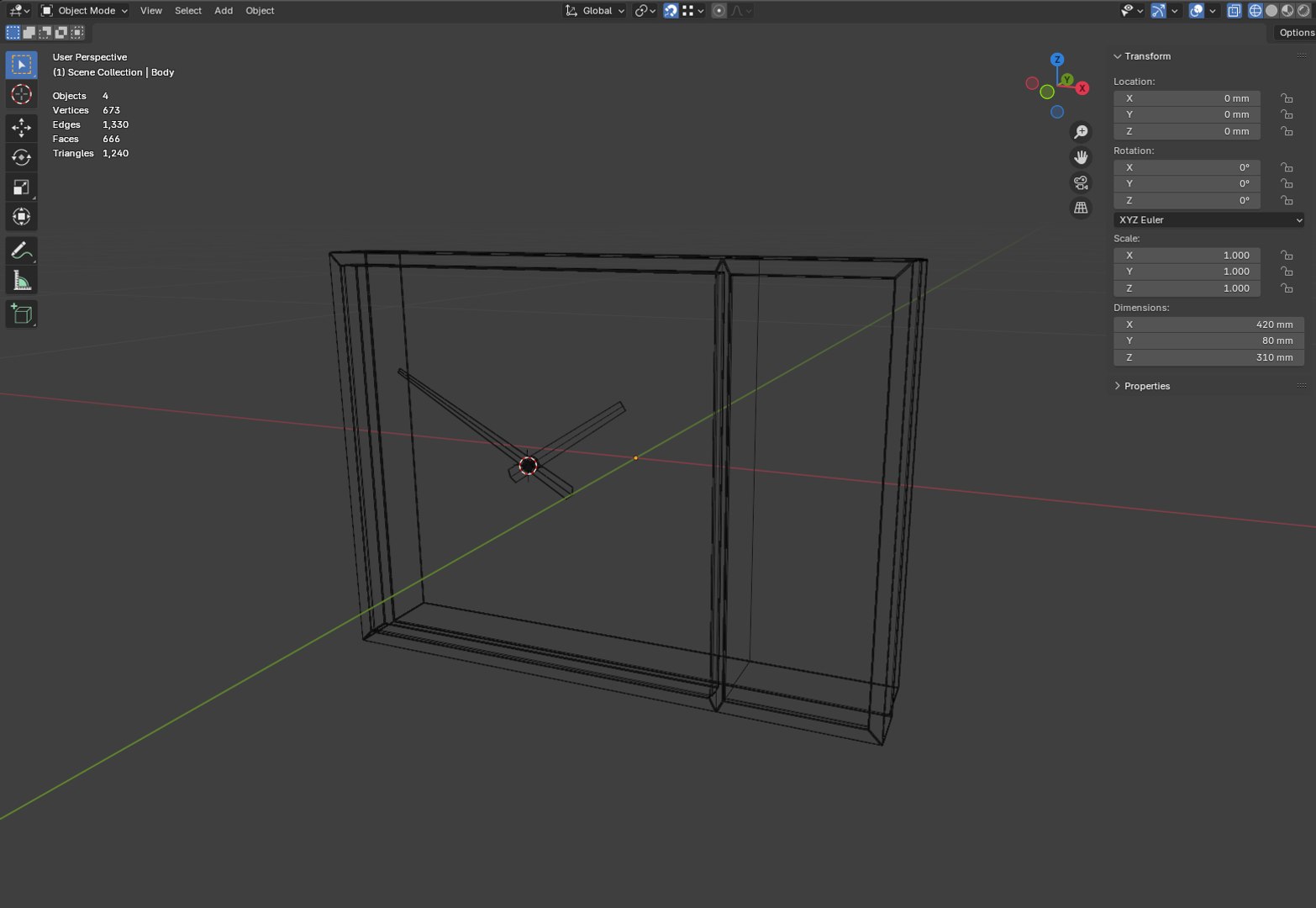Screen dimensions: 1316x908
Task: Open the transform pivot point menu
Action: [645, 11]
